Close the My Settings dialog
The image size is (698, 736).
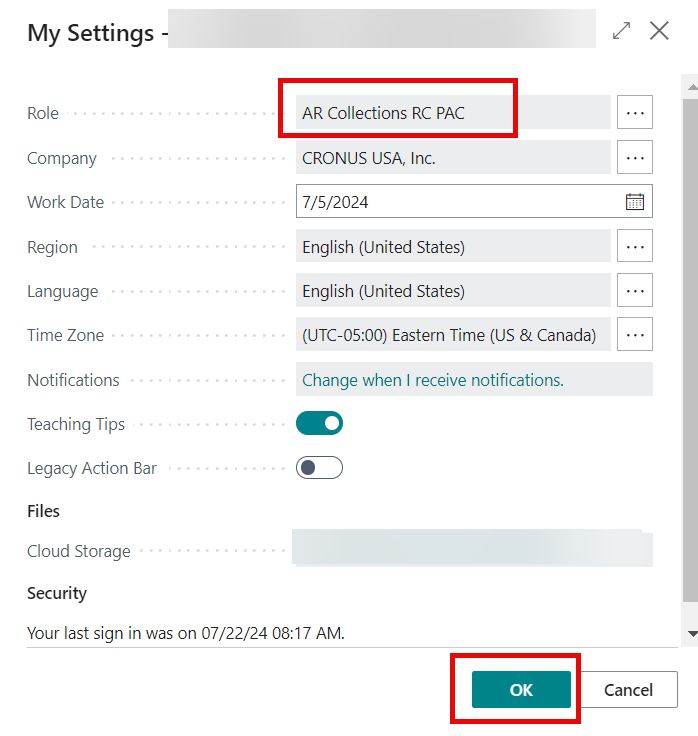pos(659,31)
